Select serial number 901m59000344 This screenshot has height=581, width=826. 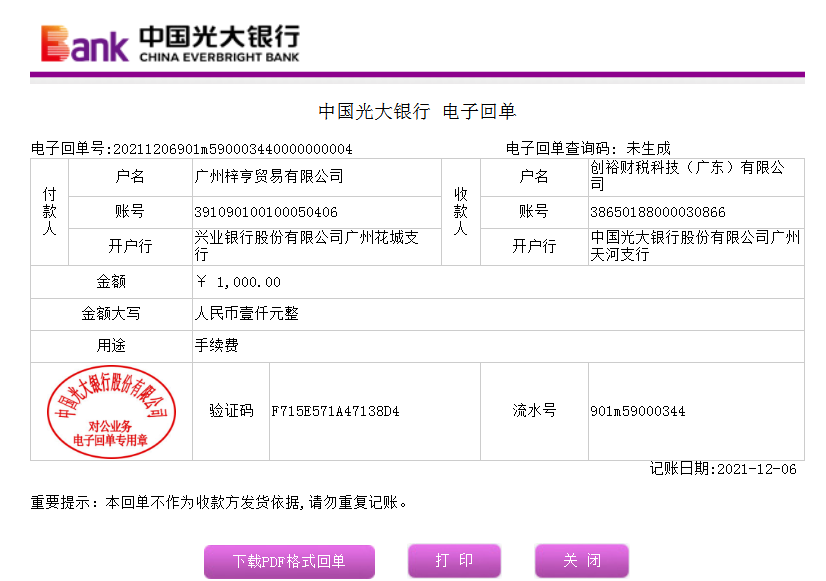tap(638, 411)
